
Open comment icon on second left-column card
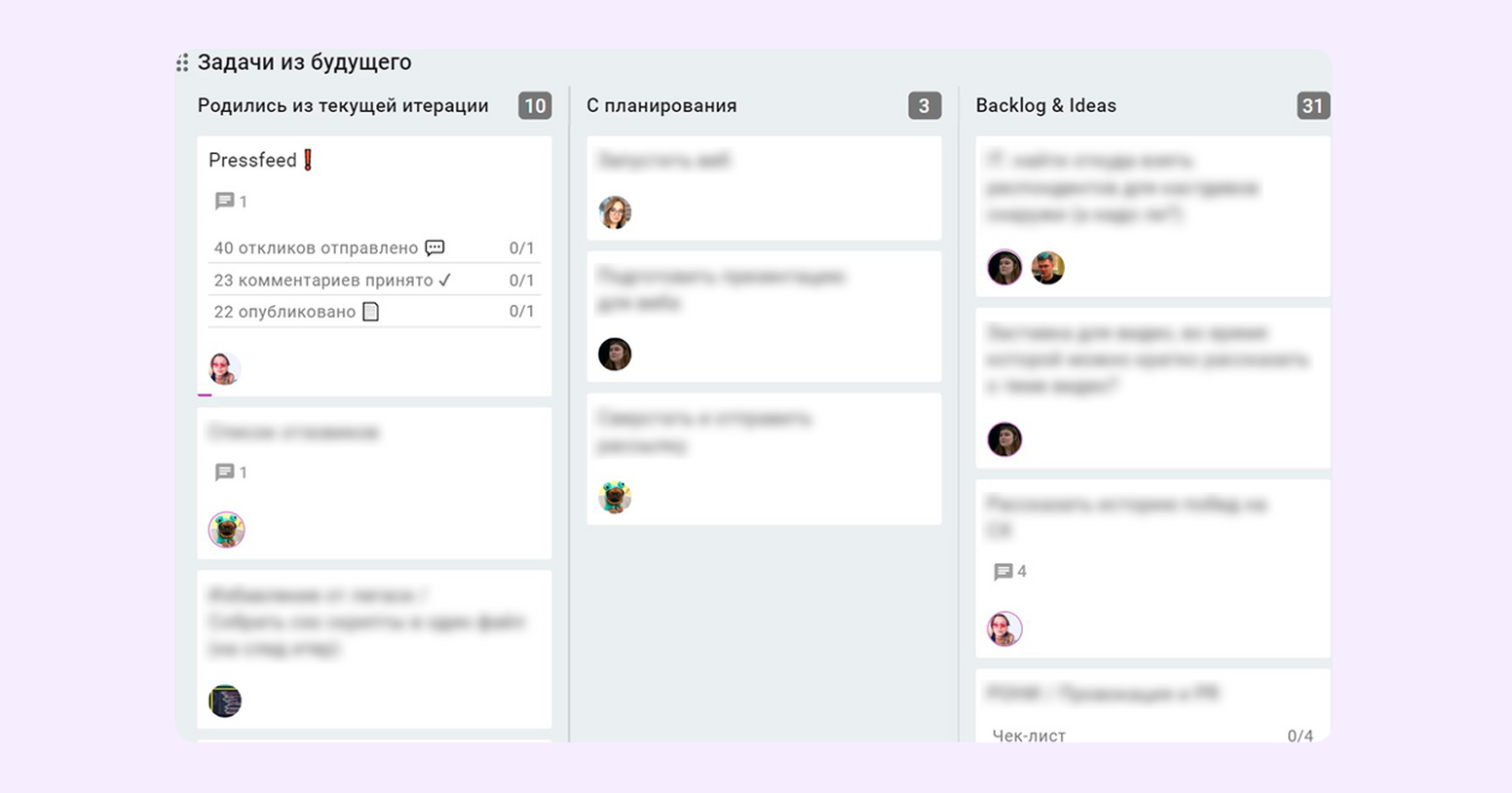(224, 472)
